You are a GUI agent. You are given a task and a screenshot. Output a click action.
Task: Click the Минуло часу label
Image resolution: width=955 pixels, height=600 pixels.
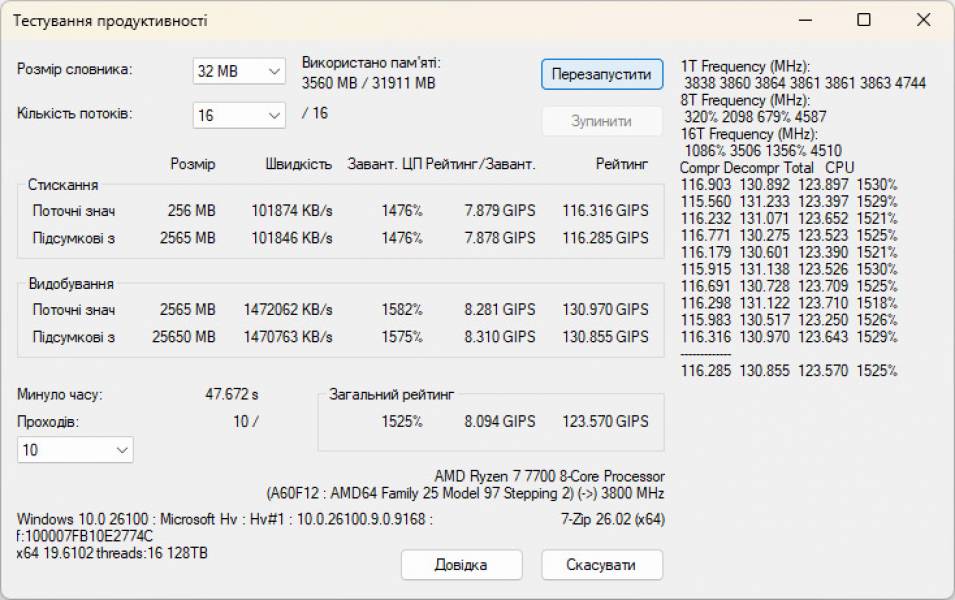point(60,395)
